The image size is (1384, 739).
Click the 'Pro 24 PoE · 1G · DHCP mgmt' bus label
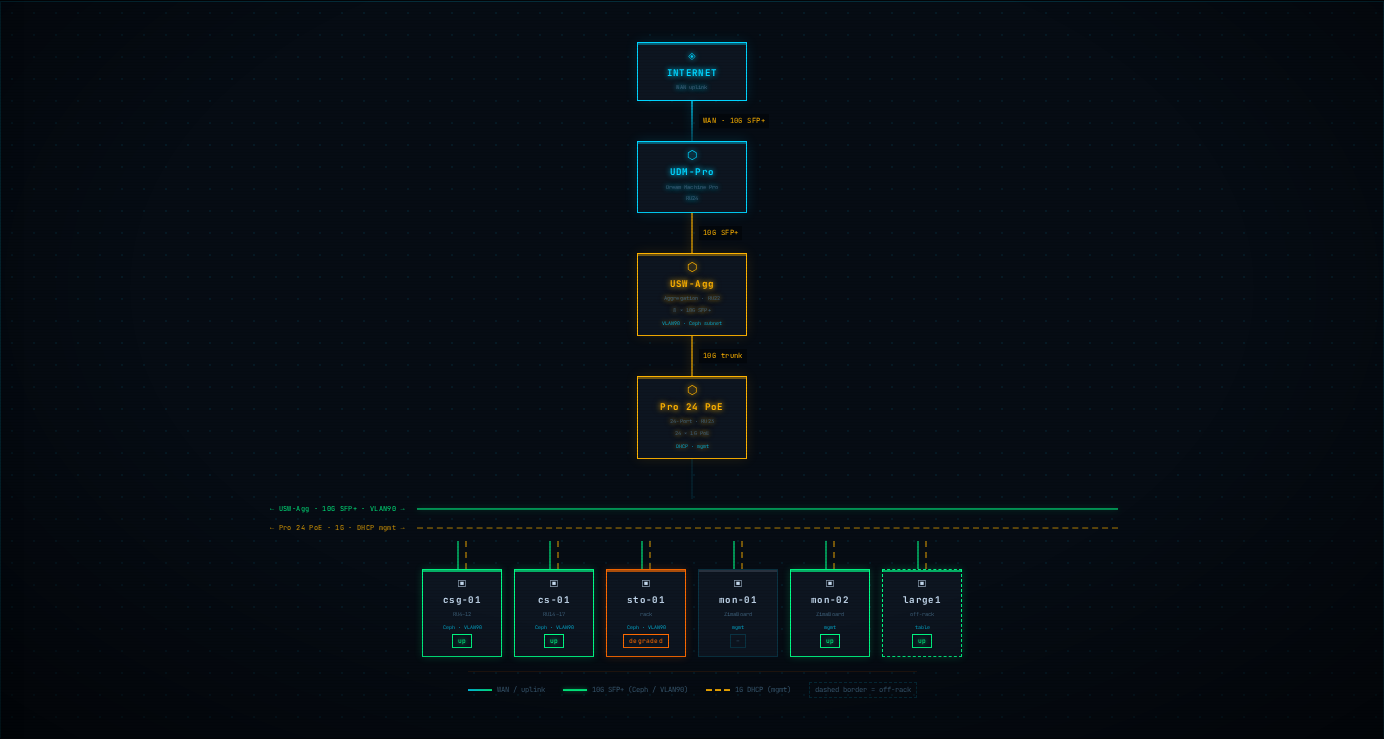point(338,528)
